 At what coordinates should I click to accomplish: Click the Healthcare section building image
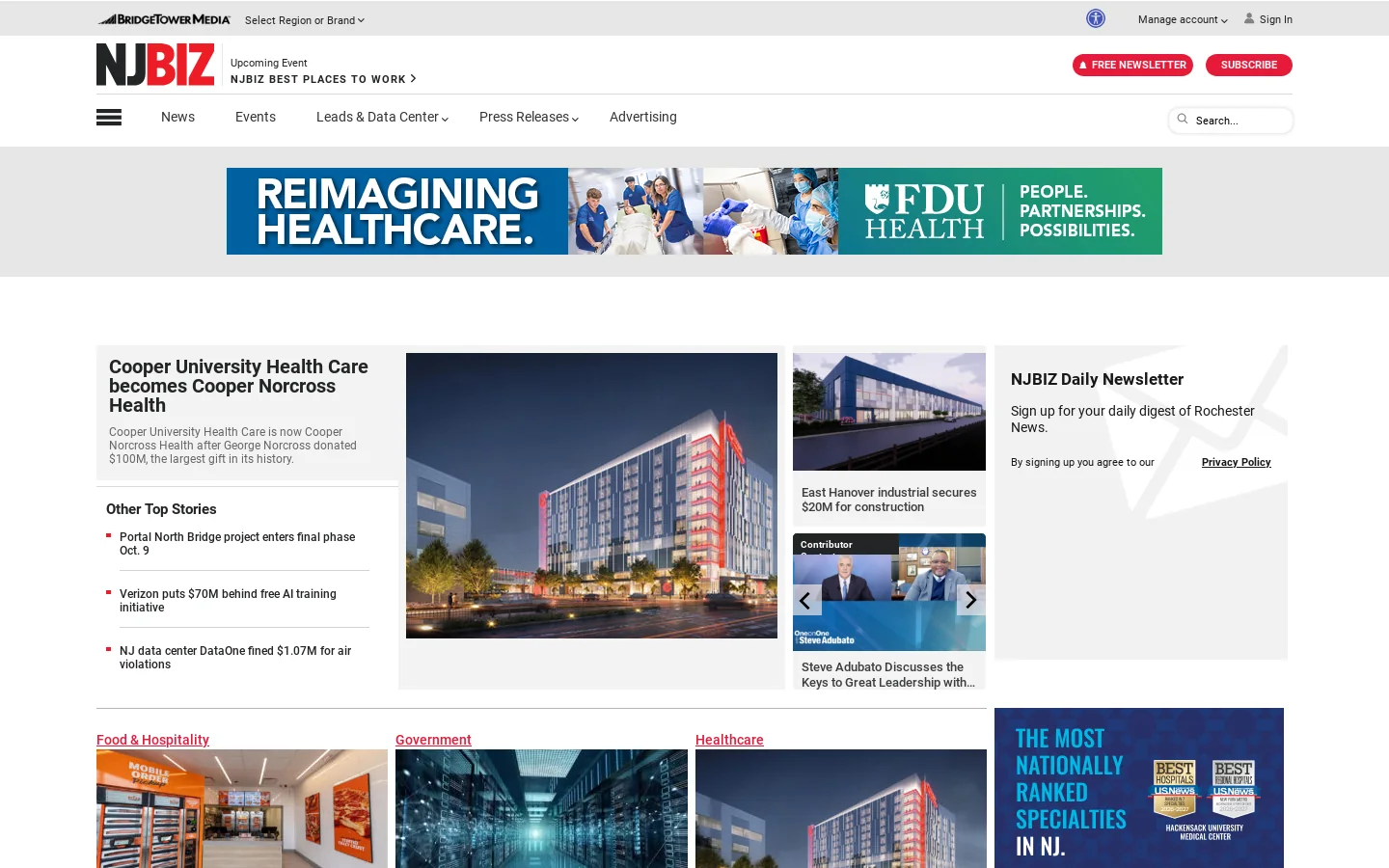point(841,808)
